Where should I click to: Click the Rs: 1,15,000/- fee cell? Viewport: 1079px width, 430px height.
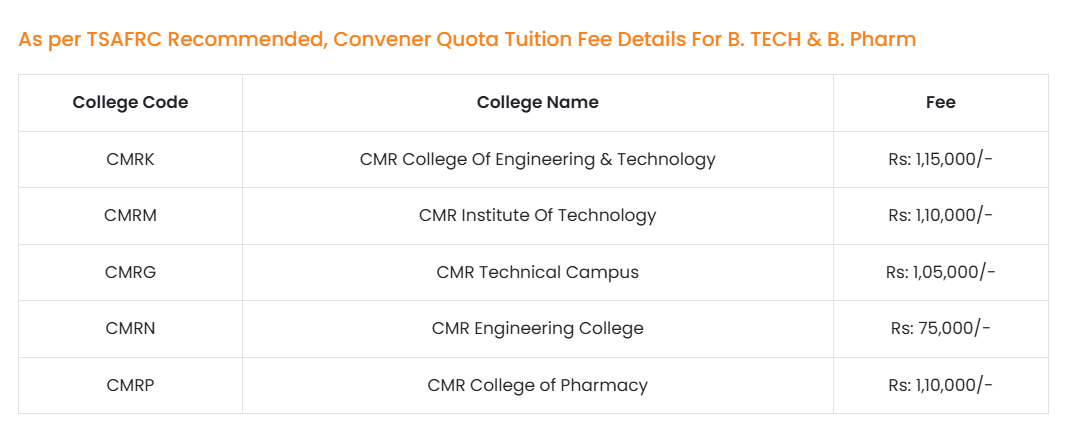[940, 159]
